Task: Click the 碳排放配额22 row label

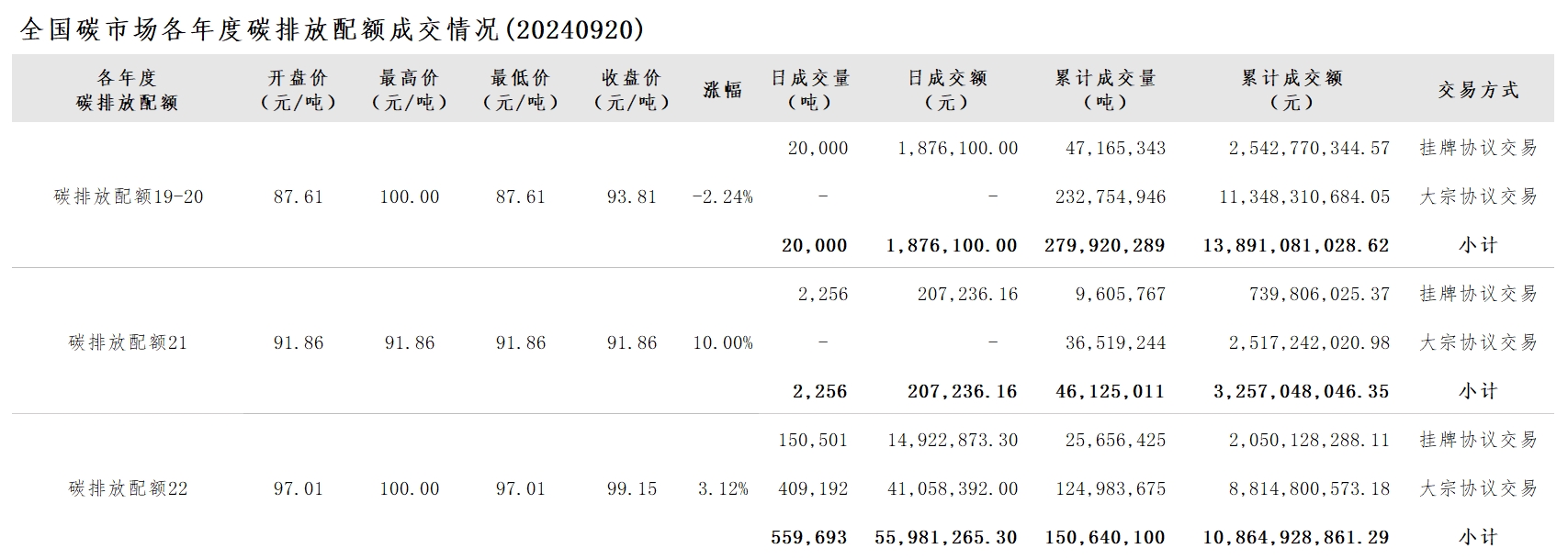Action: (128, 488)
